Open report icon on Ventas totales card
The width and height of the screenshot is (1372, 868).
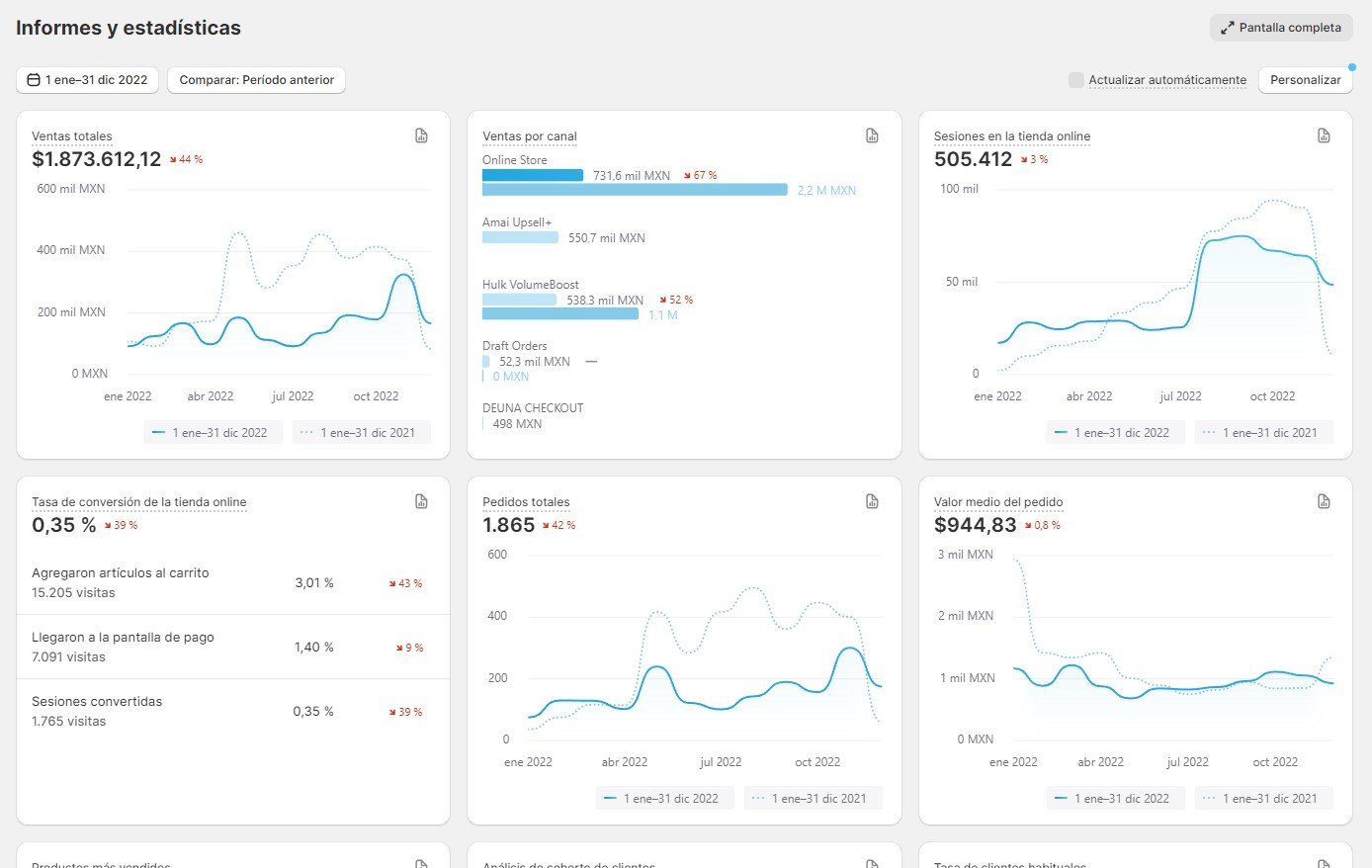(421, 136)
